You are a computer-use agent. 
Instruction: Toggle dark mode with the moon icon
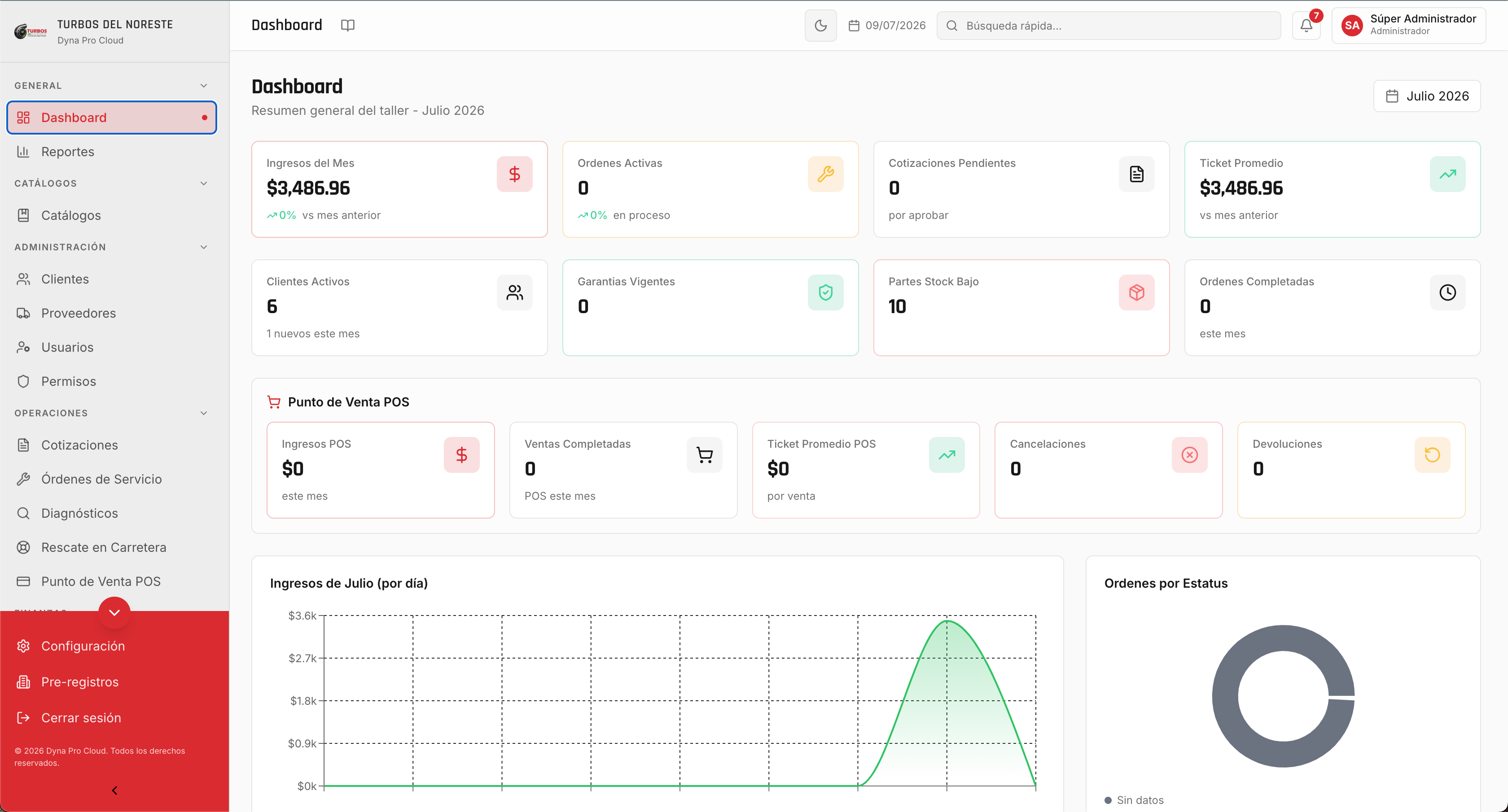[820, 26]
